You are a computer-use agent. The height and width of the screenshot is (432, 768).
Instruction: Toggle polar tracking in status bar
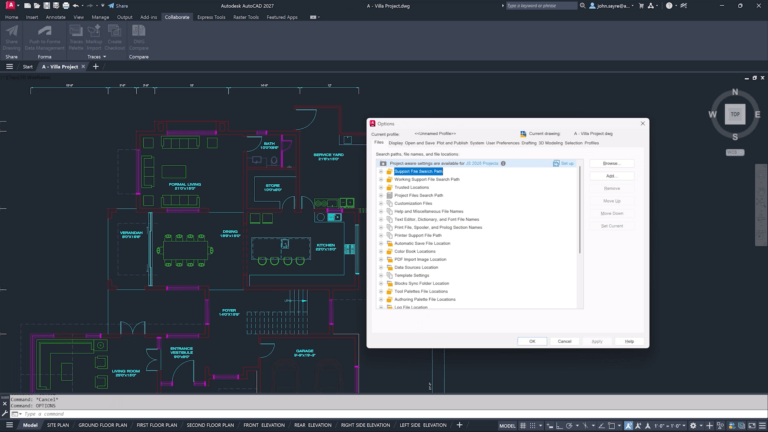569,426
